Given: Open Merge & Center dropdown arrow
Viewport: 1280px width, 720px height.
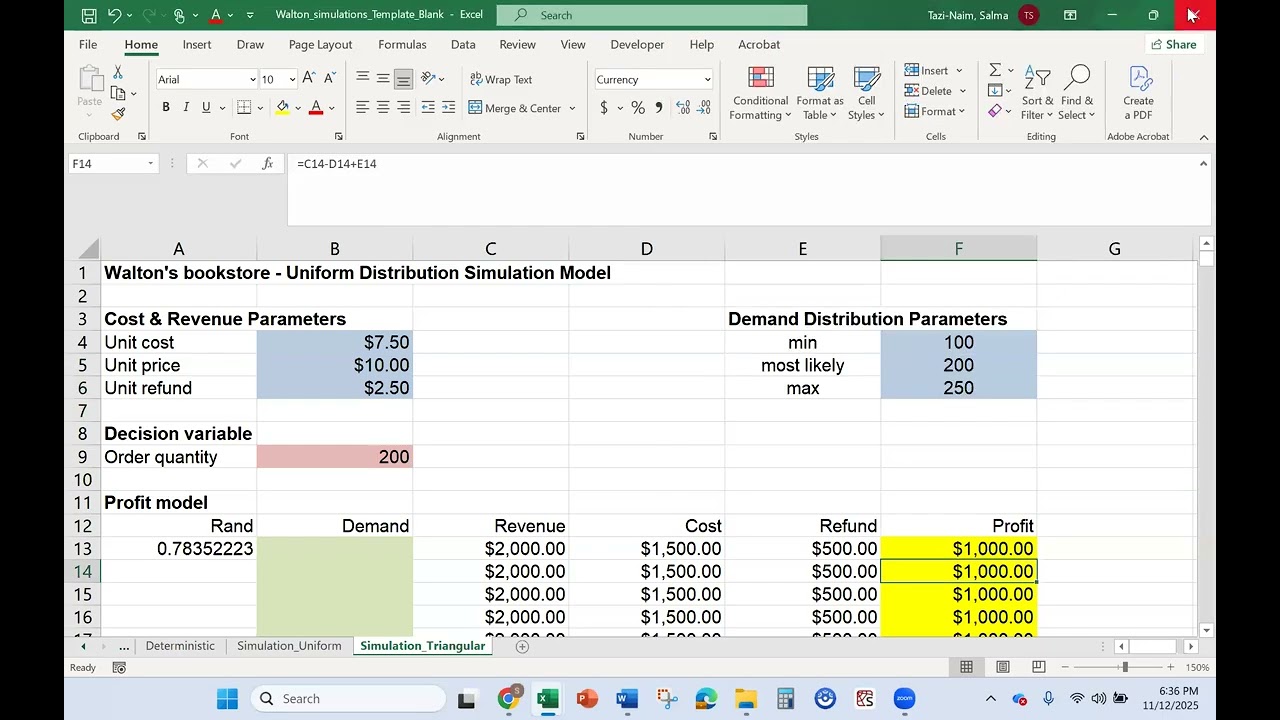Looking at the screenshot, I should click(572, 108).
